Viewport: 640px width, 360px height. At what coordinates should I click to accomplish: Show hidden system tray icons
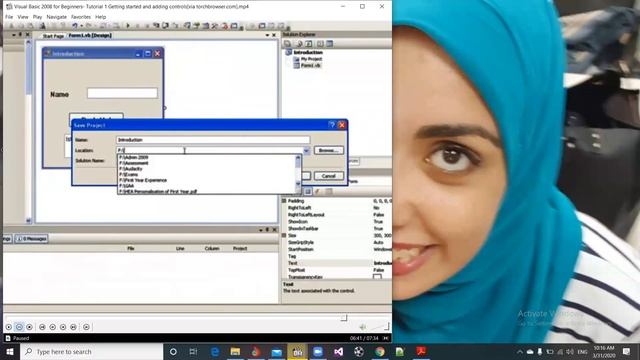click(520, 351)
